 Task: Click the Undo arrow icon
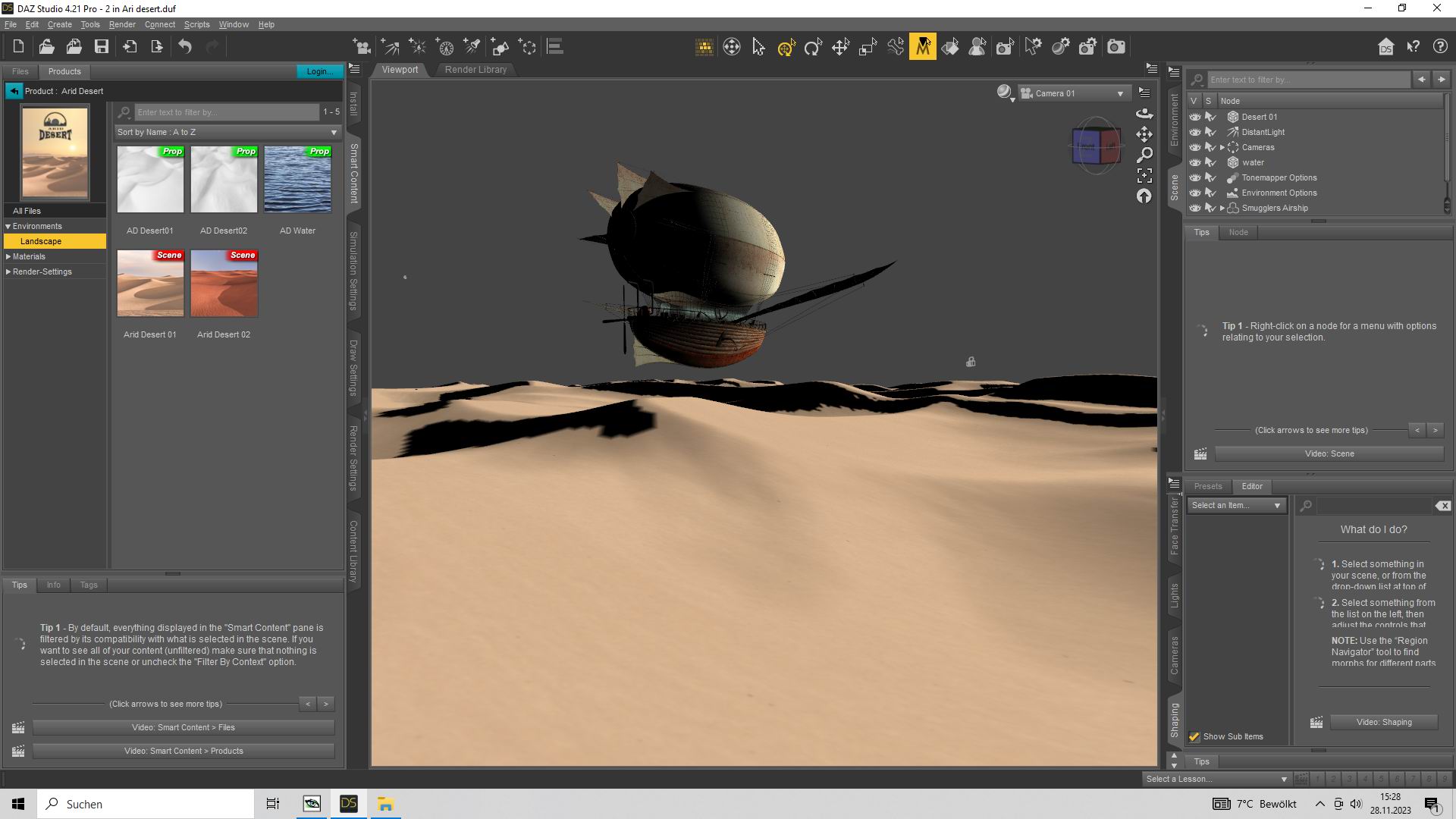pyautogui.click(x=185, y=47)
